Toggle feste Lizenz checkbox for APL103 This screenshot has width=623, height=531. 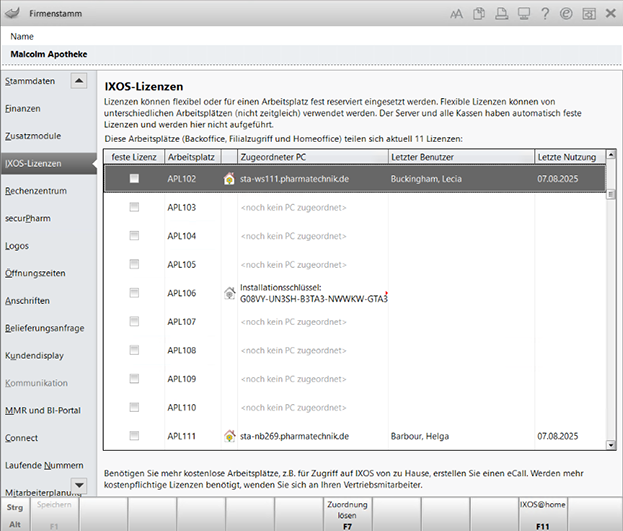134,207
